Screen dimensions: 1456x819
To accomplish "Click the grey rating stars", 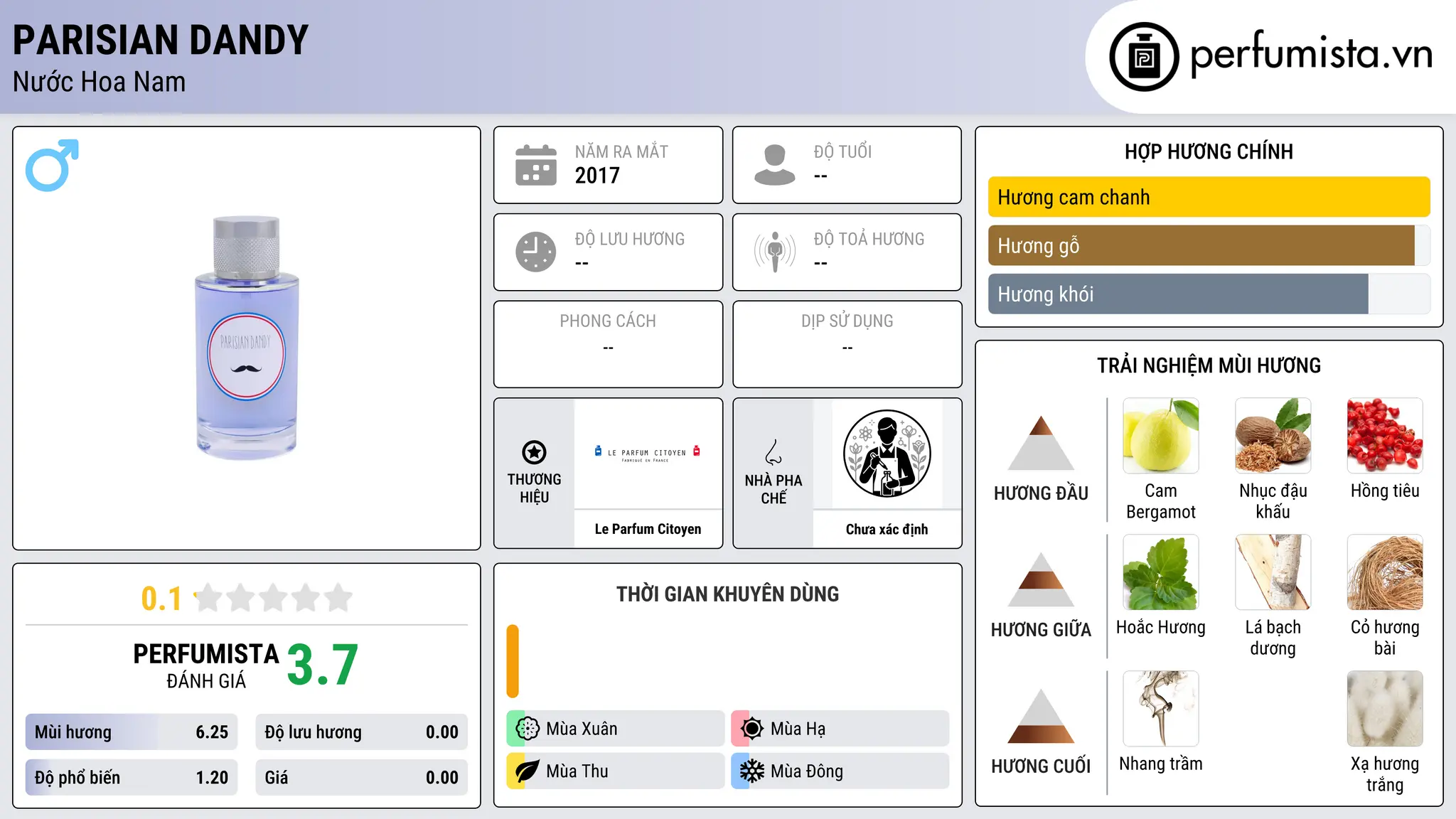I will (x=274, y=598).
